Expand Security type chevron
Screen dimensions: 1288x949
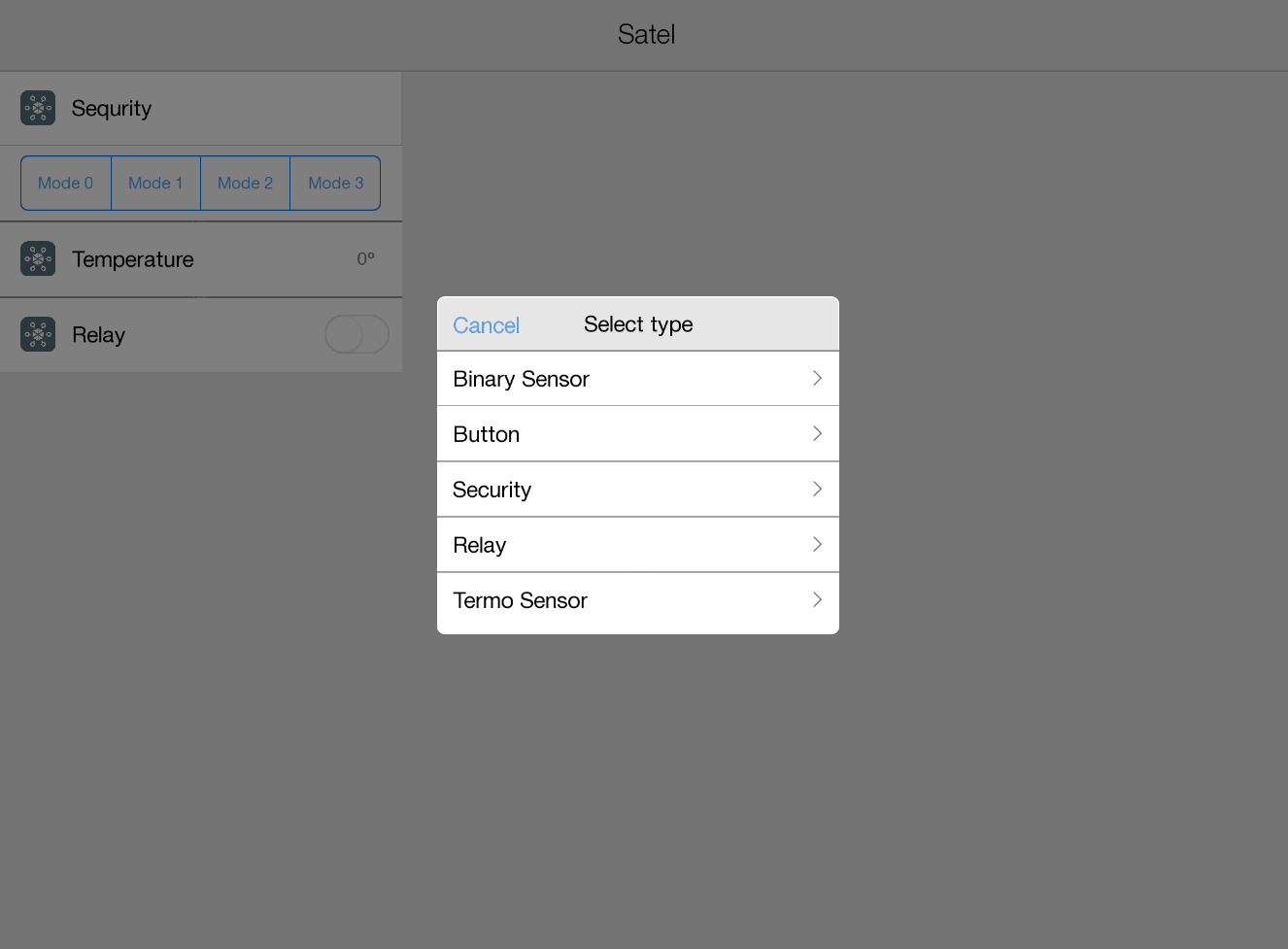click(x=817, y=490)
